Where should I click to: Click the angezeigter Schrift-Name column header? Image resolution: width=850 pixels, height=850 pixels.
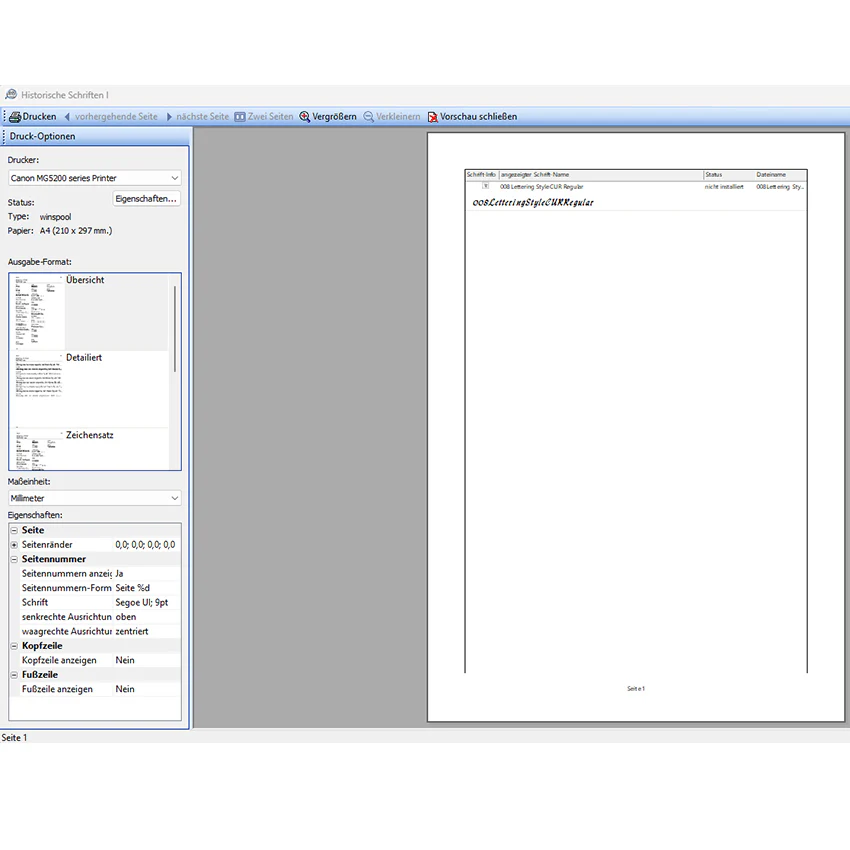click(x=535, y=175)
